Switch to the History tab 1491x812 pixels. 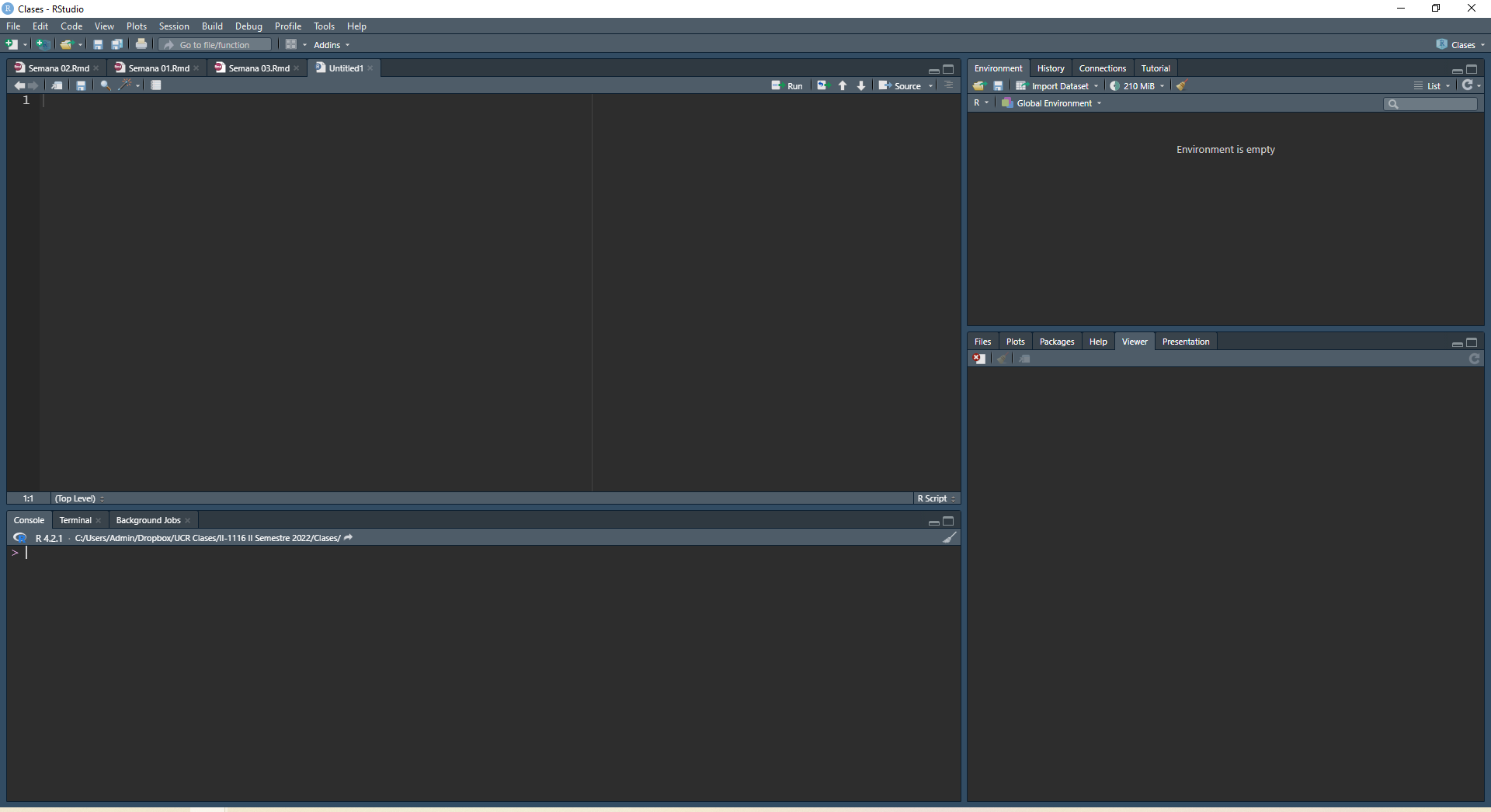pyautogui.click(x=1050, y=68)
